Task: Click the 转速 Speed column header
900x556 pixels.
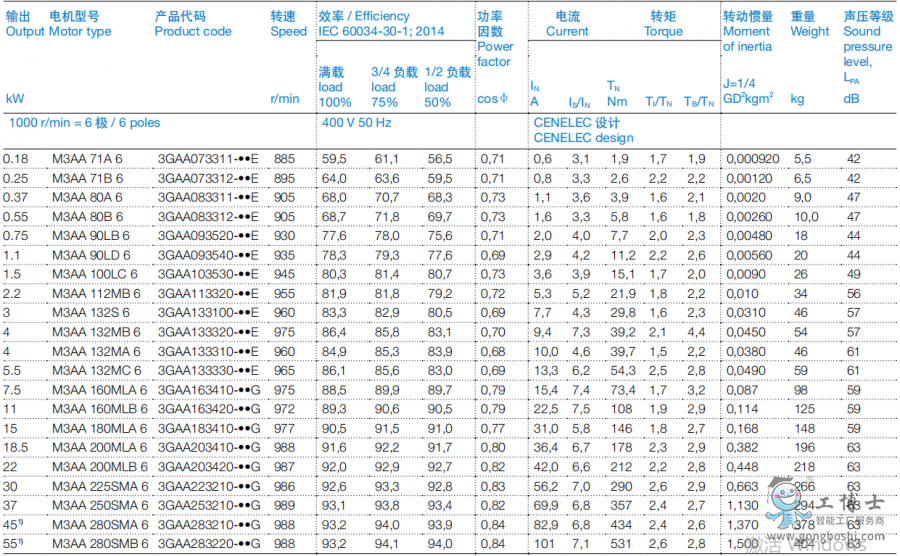Action: pos(288,24)
